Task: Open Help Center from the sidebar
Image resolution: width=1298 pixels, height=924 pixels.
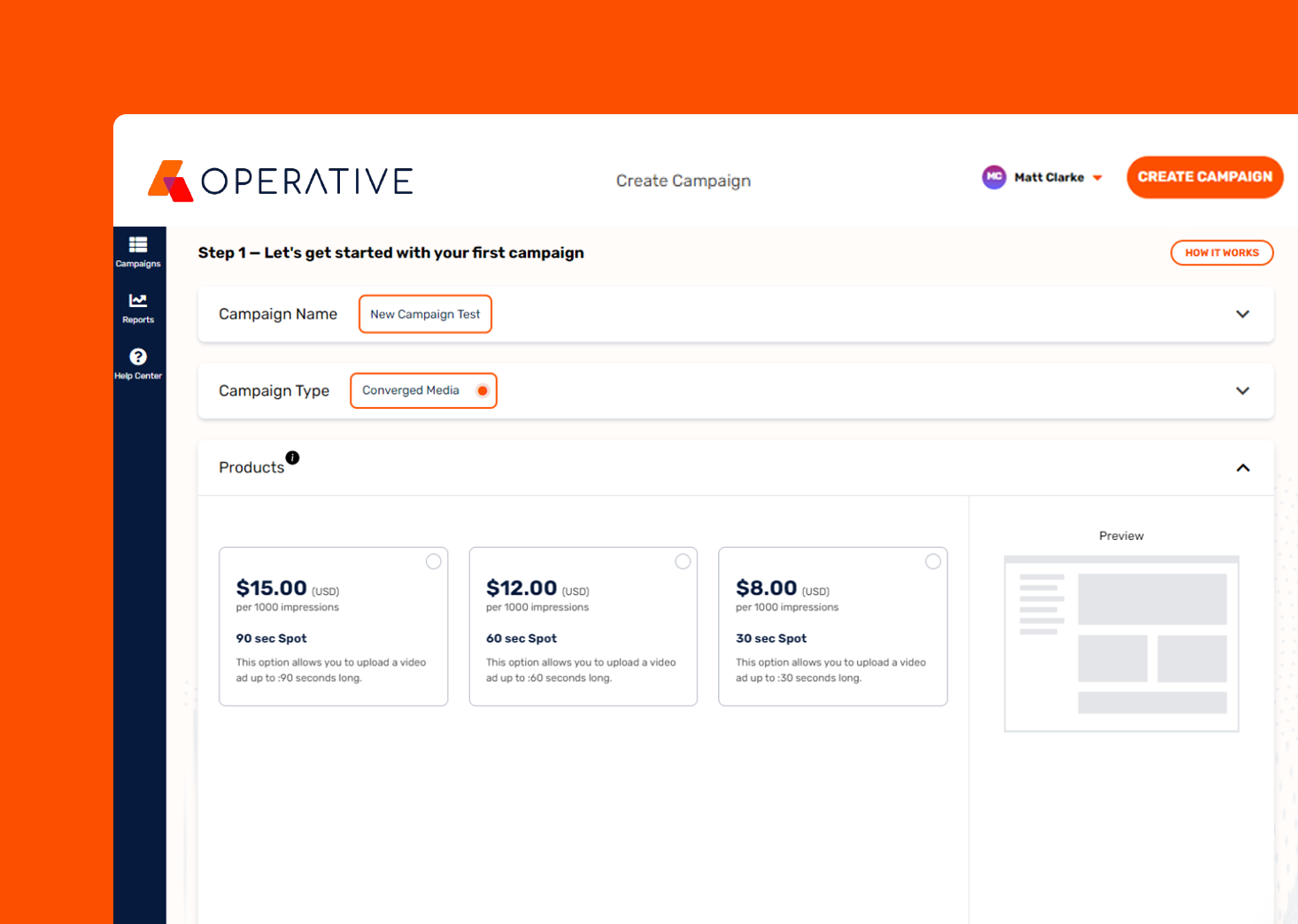Action: [138, 363]
